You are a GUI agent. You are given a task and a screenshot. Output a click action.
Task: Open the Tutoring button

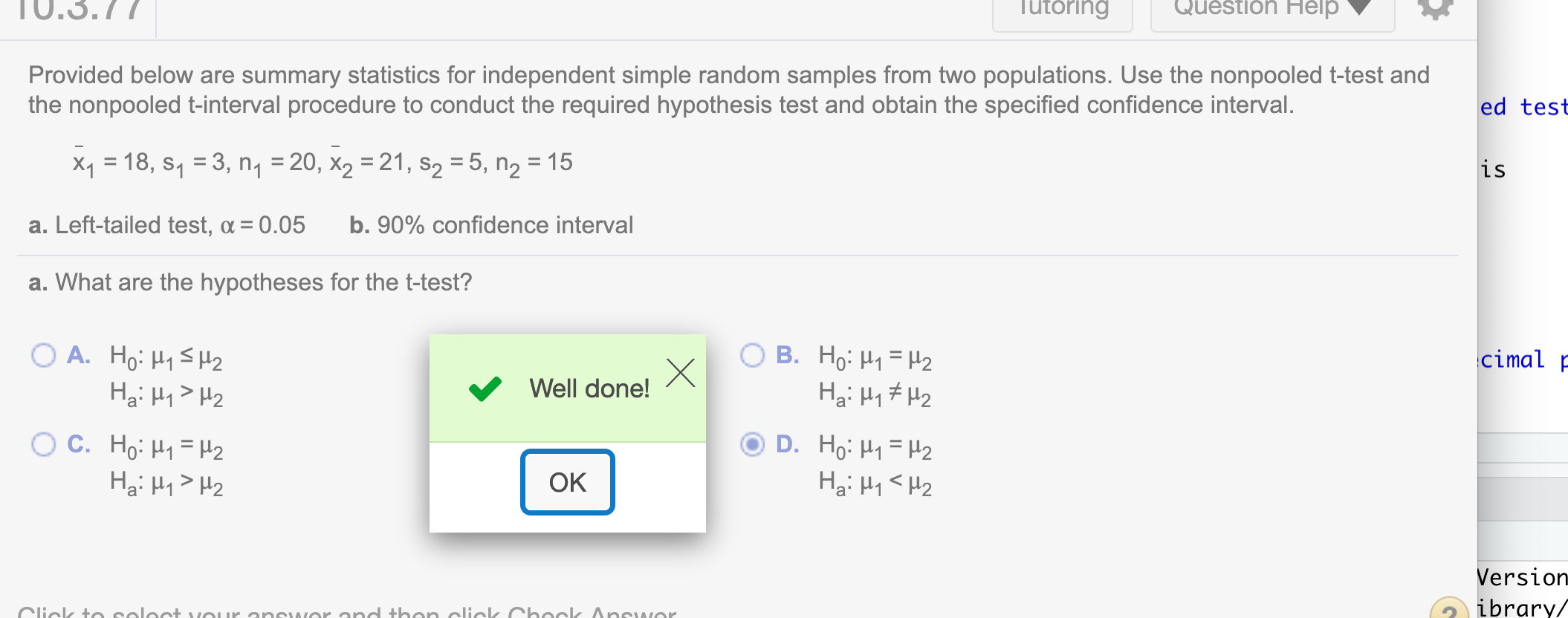(x=1063, y=10)
